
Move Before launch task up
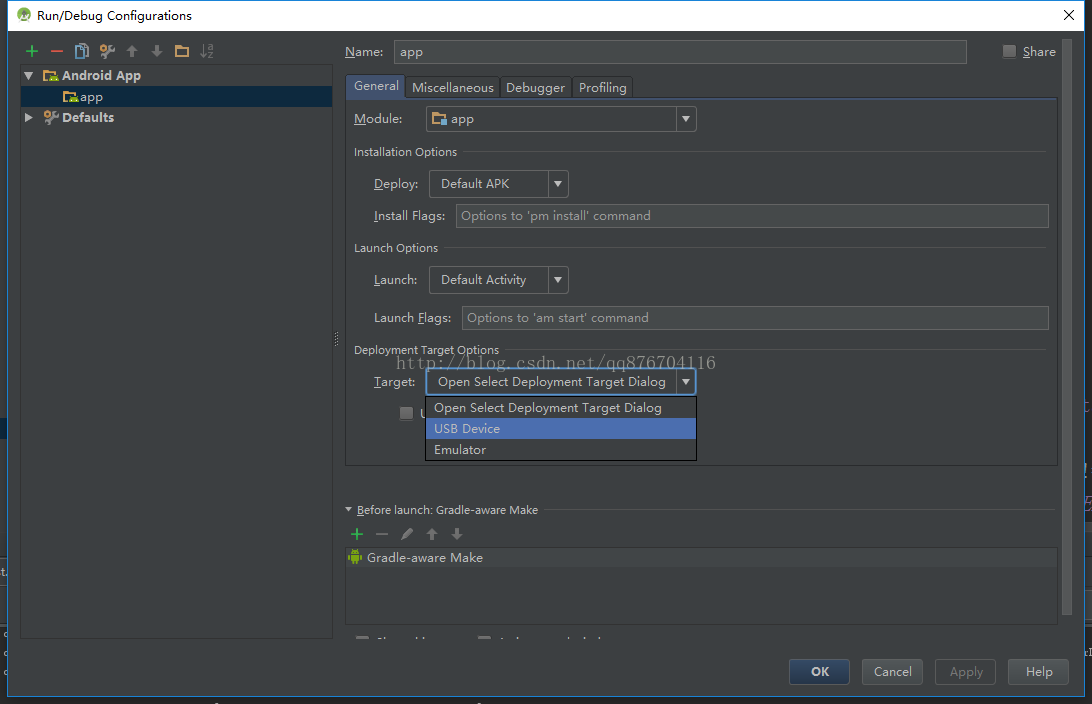pyautogui.click(x=432, y=534)
